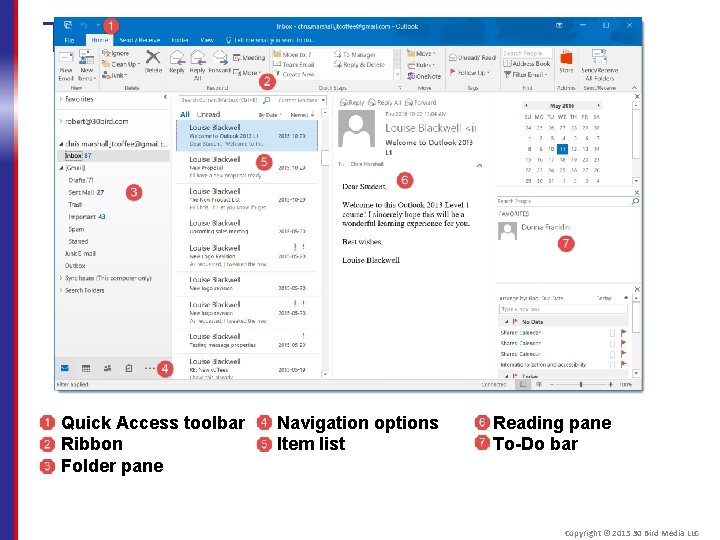Show Unread messages filter
The height and width of the screenshot is (540, 720).
(208, 114)
